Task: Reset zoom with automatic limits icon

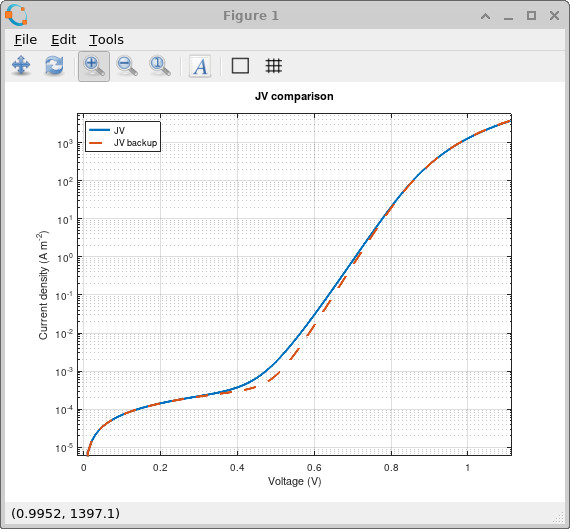Action: click(x=160, y=66)
